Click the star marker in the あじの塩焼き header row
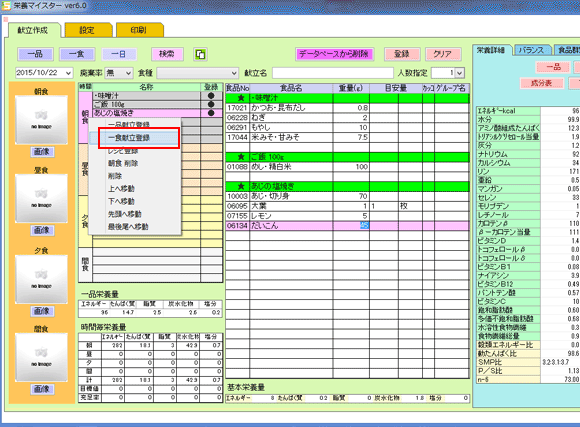Image resolution: width=580 pixels, height=427 pixels. (x=241, y=186)
